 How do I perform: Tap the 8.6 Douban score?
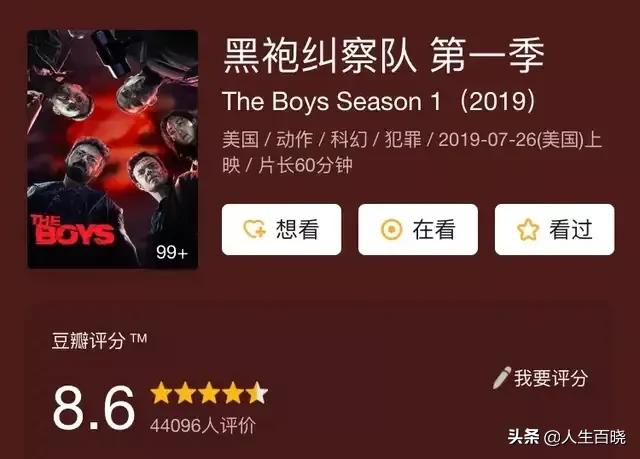94,408
